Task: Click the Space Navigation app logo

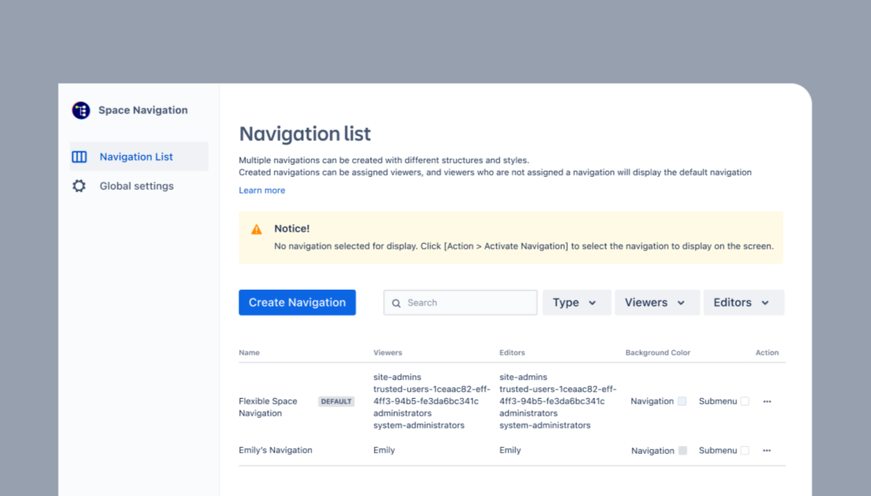Action: coord(81,110)
